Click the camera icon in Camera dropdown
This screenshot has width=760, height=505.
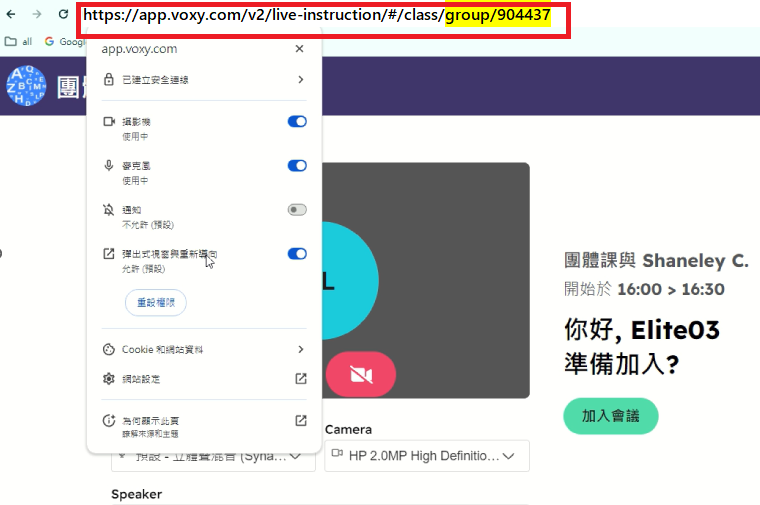pos(337,454)
